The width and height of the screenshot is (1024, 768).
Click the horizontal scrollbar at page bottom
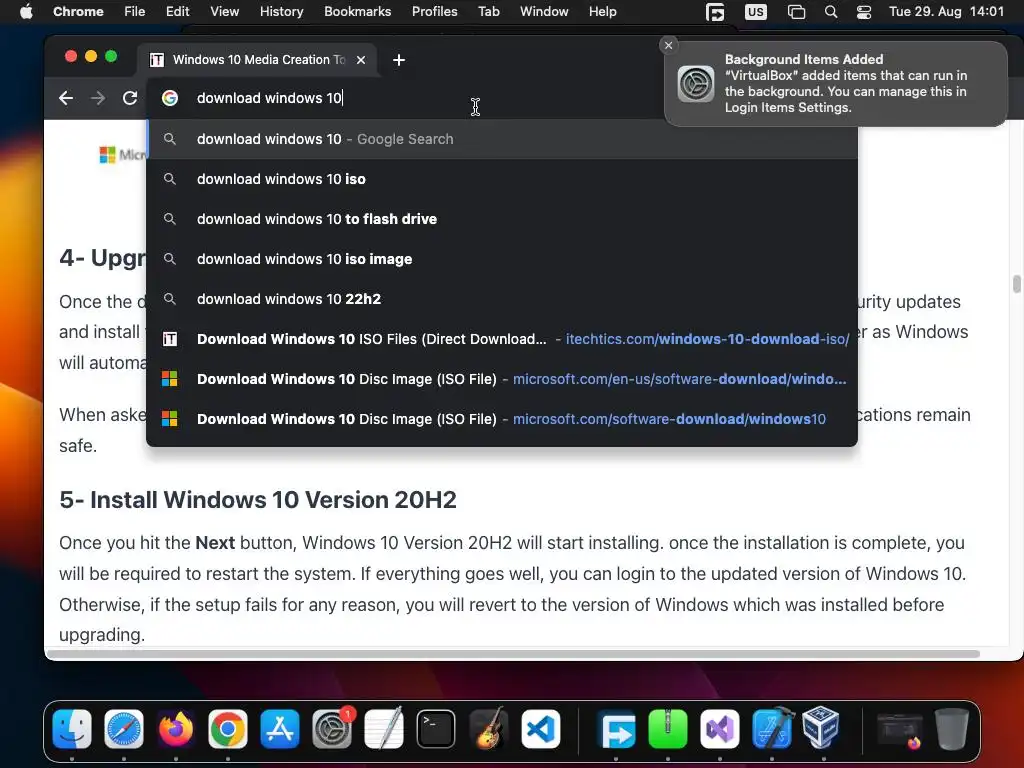(x=513, y=654)
